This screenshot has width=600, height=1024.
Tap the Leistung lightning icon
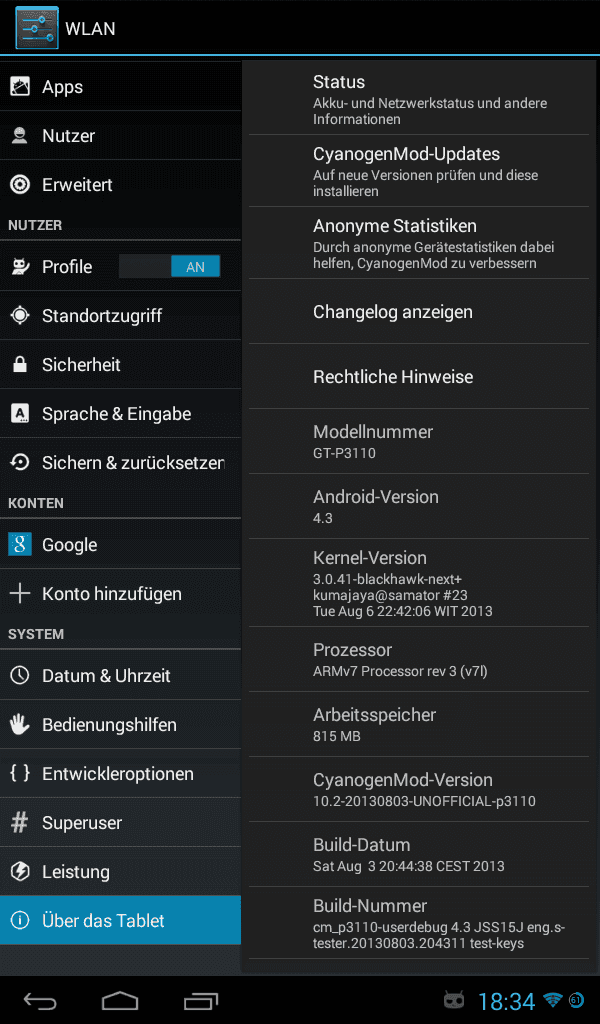[x=20, y=871]
